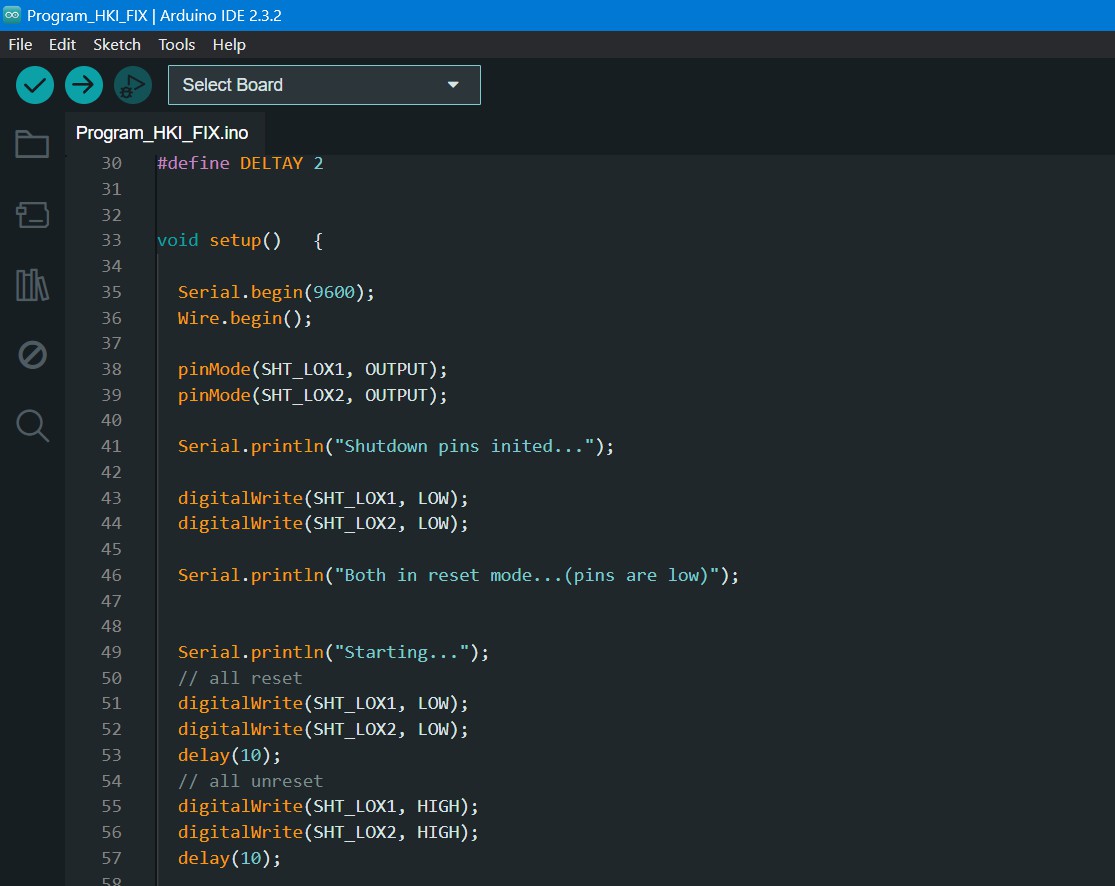
Task: Open the Help menu
Action: (x=229, y=45)
